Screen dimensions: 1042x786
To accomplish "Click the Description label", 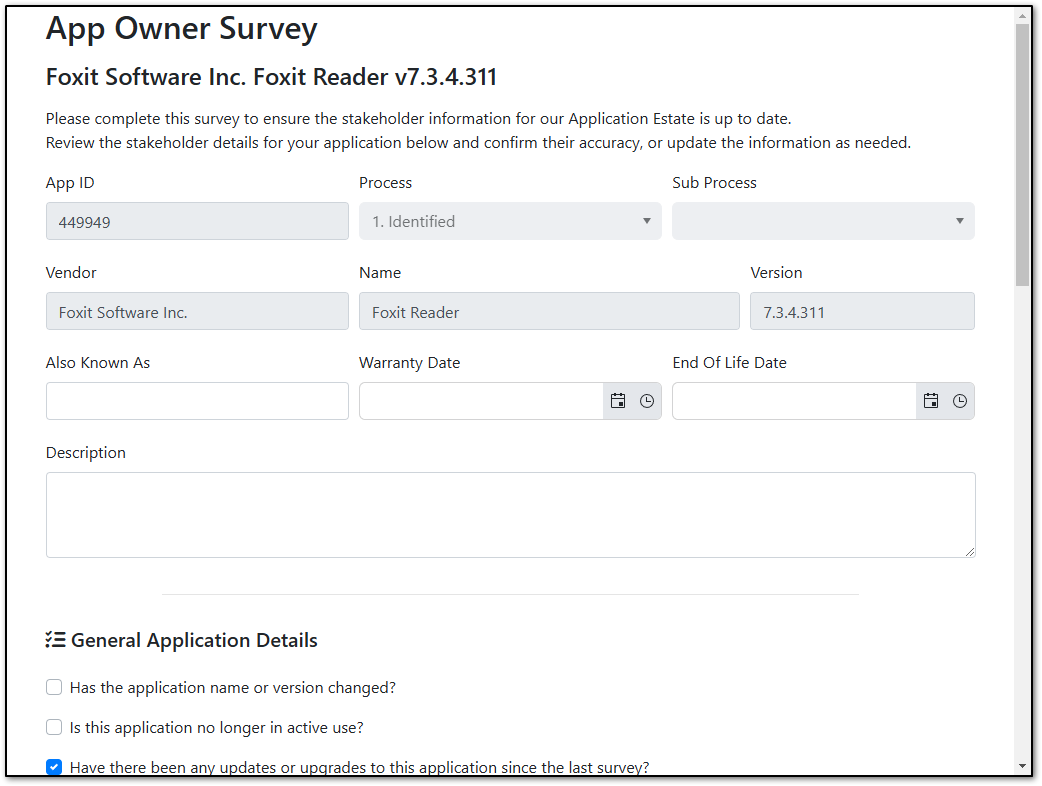I will (86, 452).
